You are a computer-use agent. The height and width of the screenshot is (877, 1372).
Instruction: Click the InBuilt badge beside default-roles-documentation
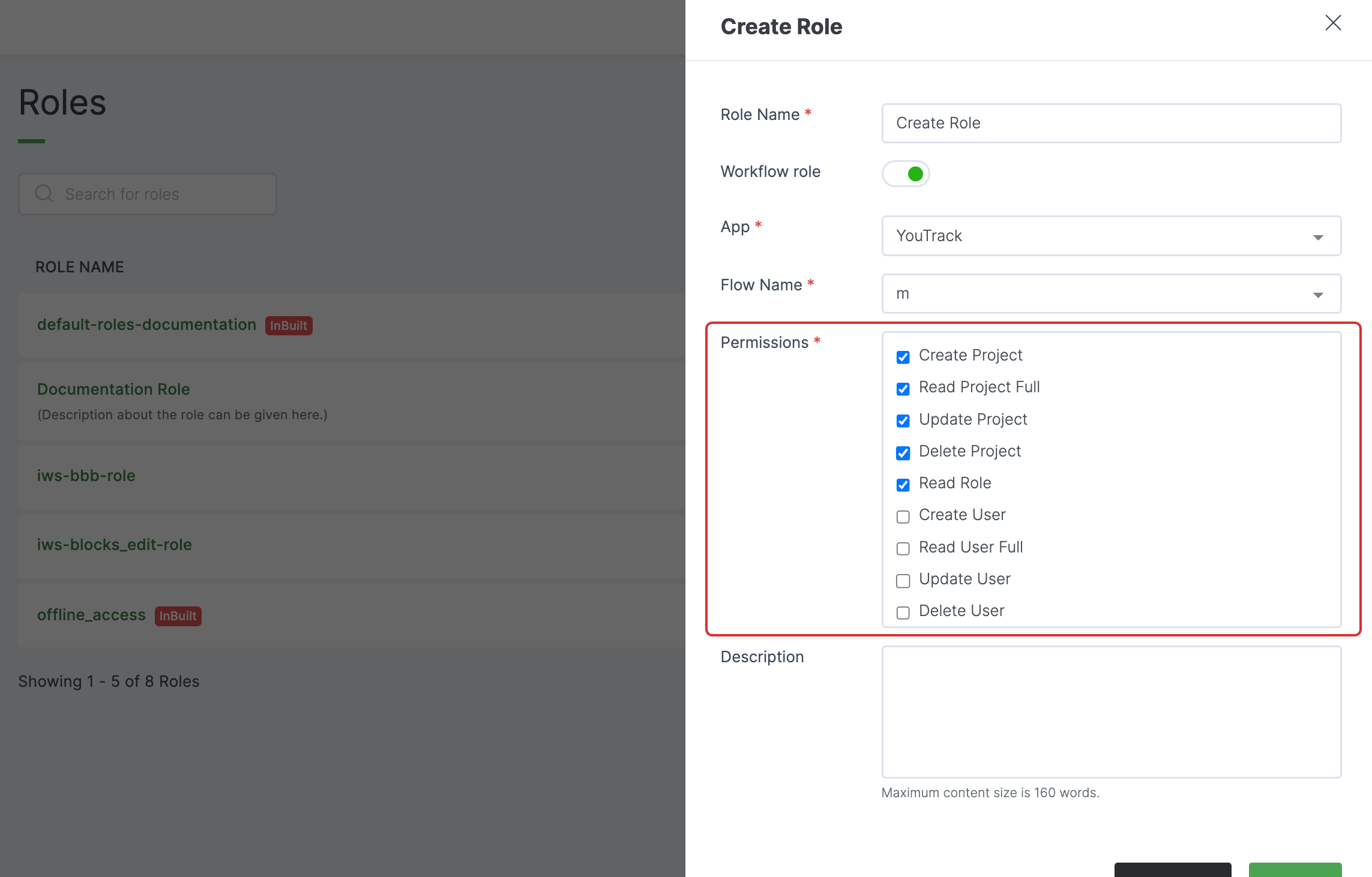click(289, 326)
